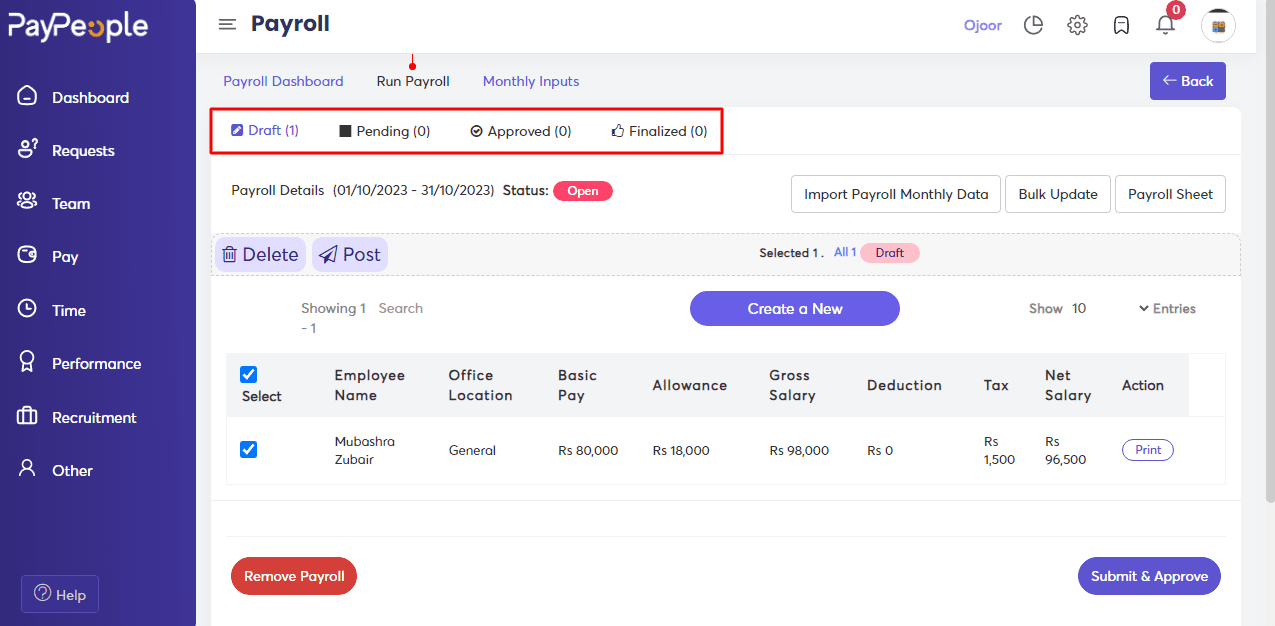
Task: Click the Search field
Action: tap(401, 308)
